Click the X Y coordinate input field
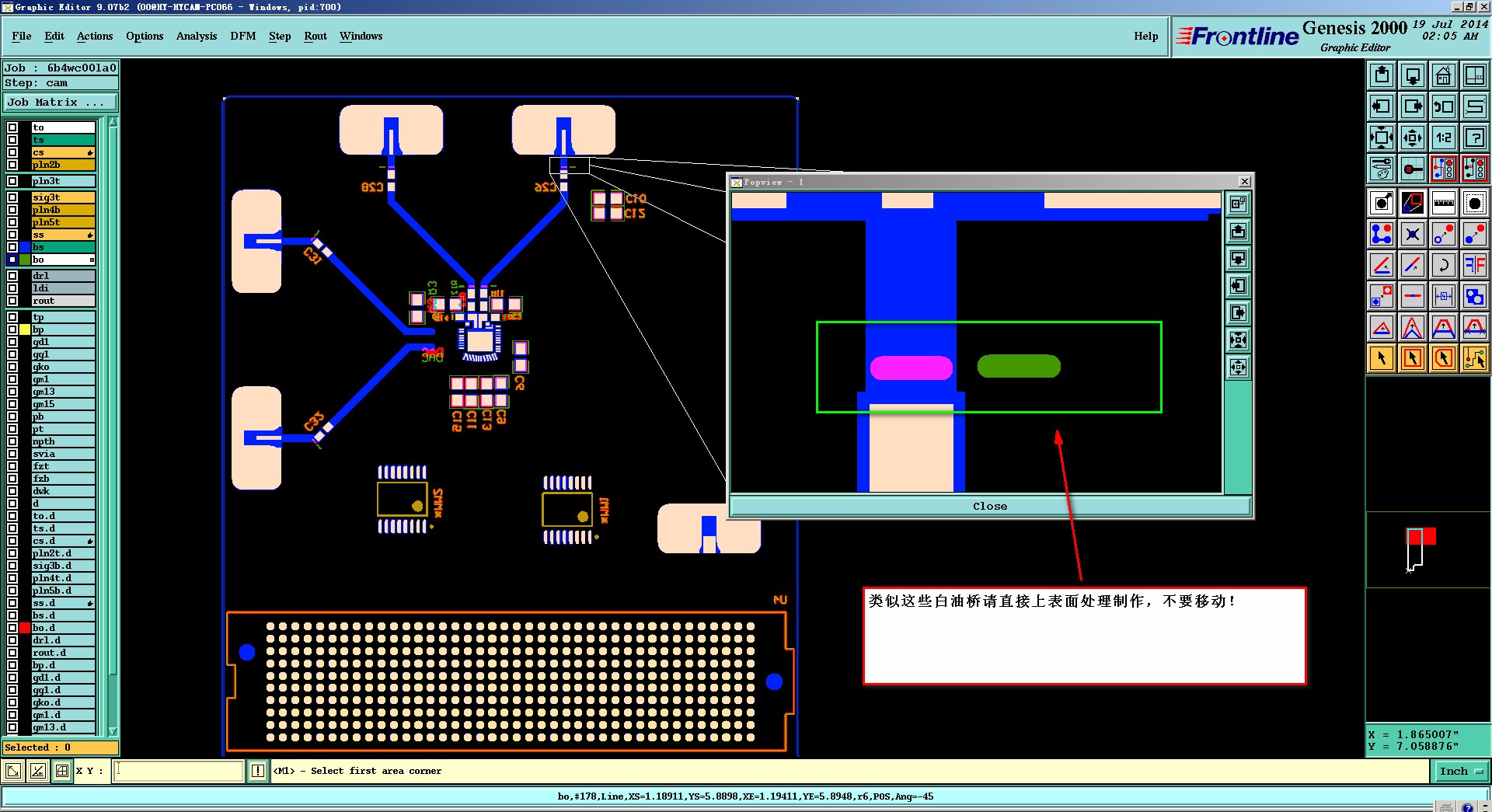 179,771
